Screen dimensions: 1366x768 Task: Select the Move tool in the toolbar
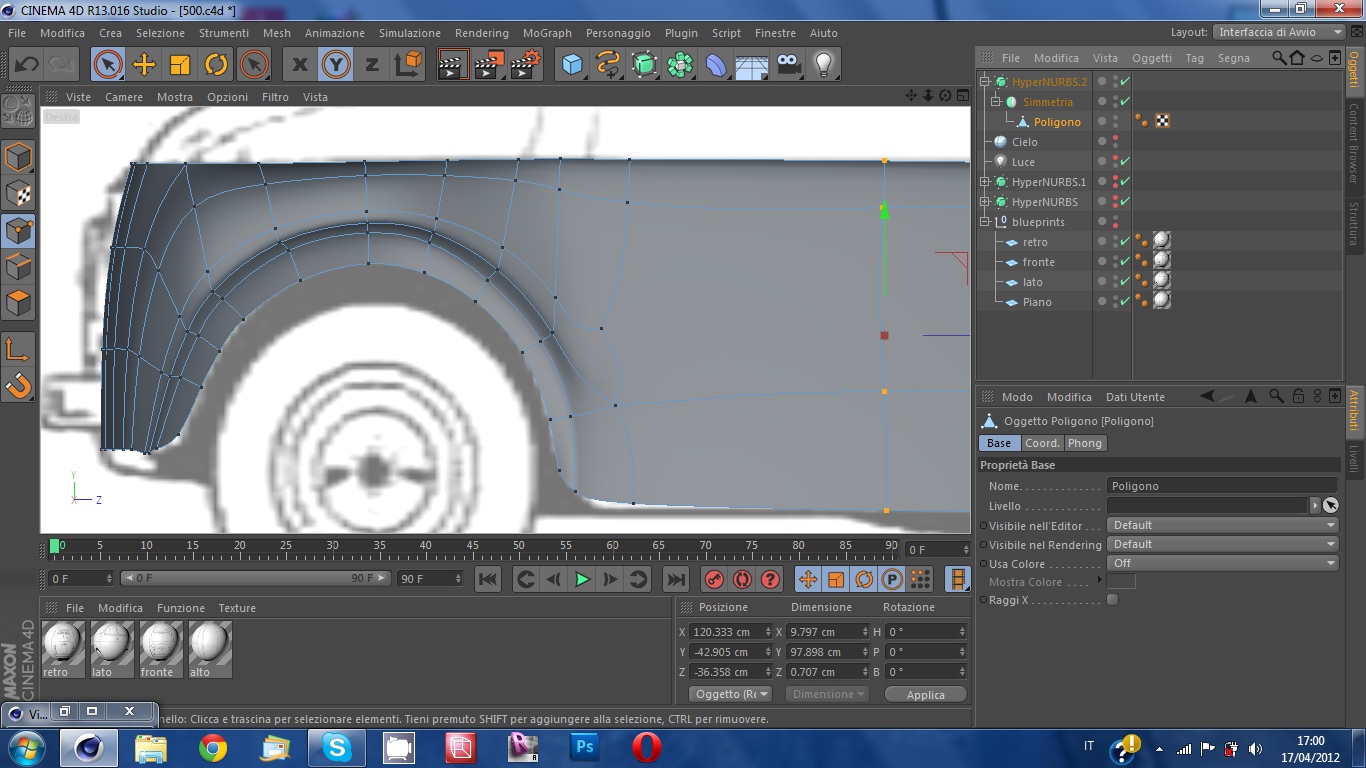click(144, 65)
